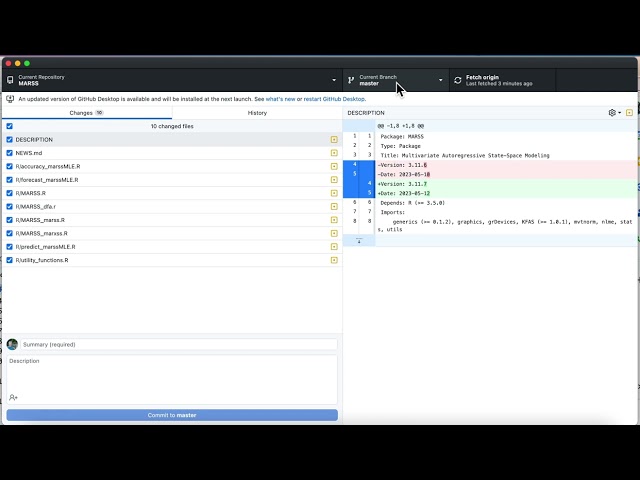This screenshot has height=480, width=640.
Task: Uncheck R/predict_marssMLE.R checkbox
Action: (9, 247)
